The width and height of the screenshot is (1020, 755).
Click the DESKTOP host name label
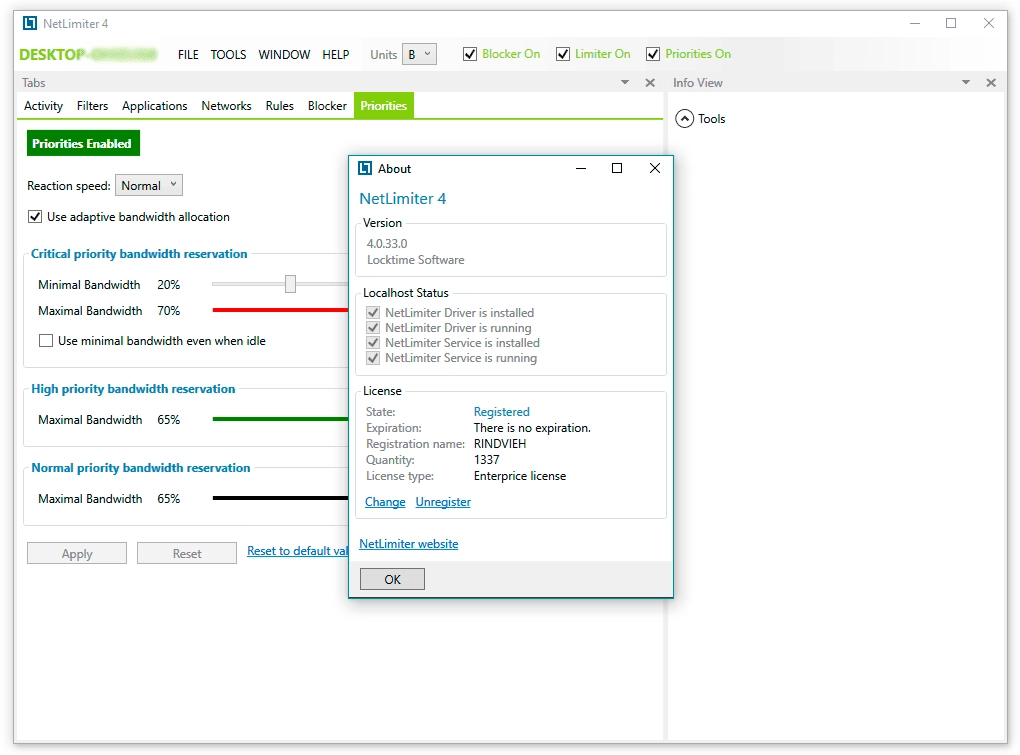point(88,55)
